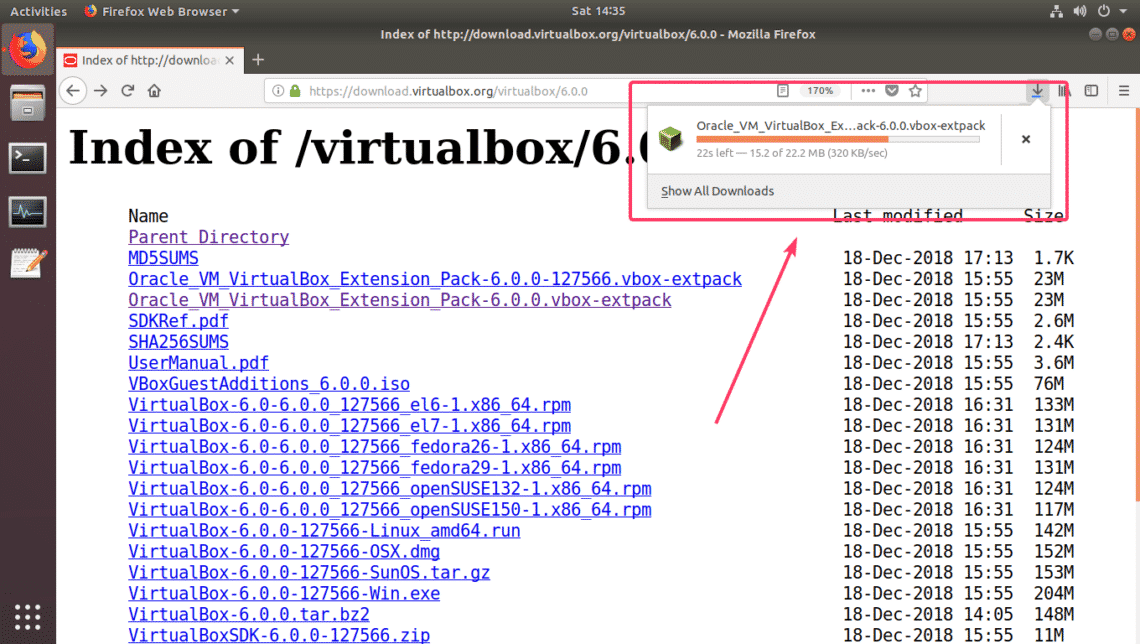Reset the 170% zoom level badge
1140x644 pixels.
coord(820,91)
